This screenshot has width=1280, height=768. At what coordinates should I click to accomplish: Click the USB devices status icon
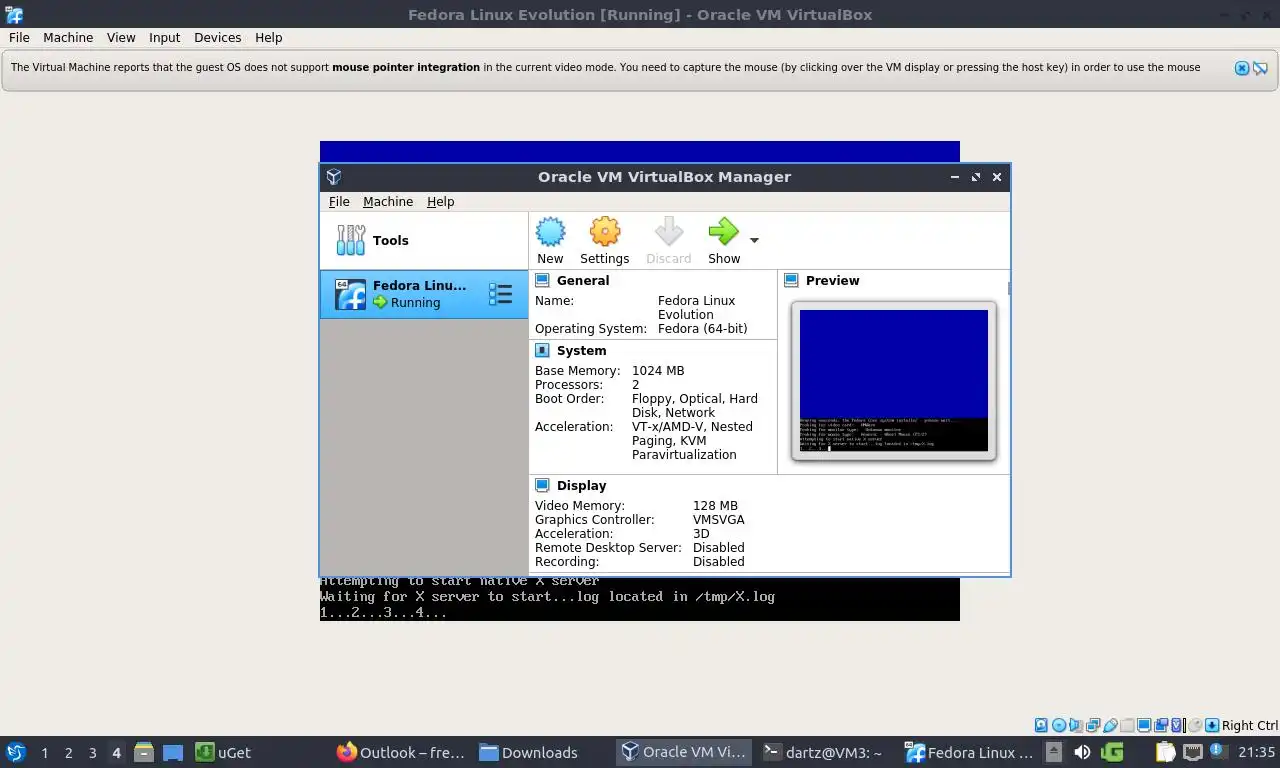(x=1110, y=725)
